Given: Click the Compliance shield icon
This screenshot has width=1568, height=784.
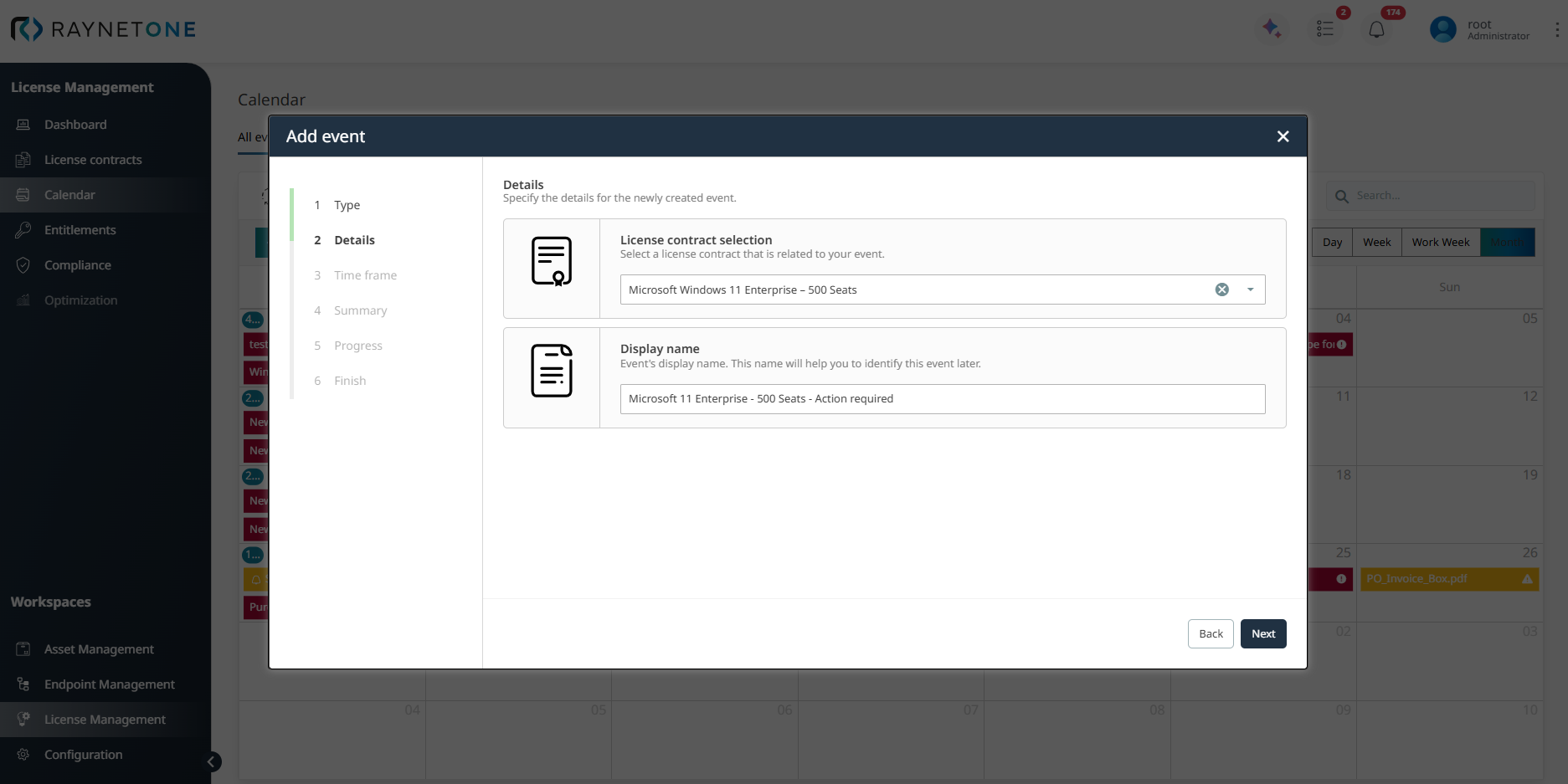Looking at the screenshot, I should click(x=23, y=265).
